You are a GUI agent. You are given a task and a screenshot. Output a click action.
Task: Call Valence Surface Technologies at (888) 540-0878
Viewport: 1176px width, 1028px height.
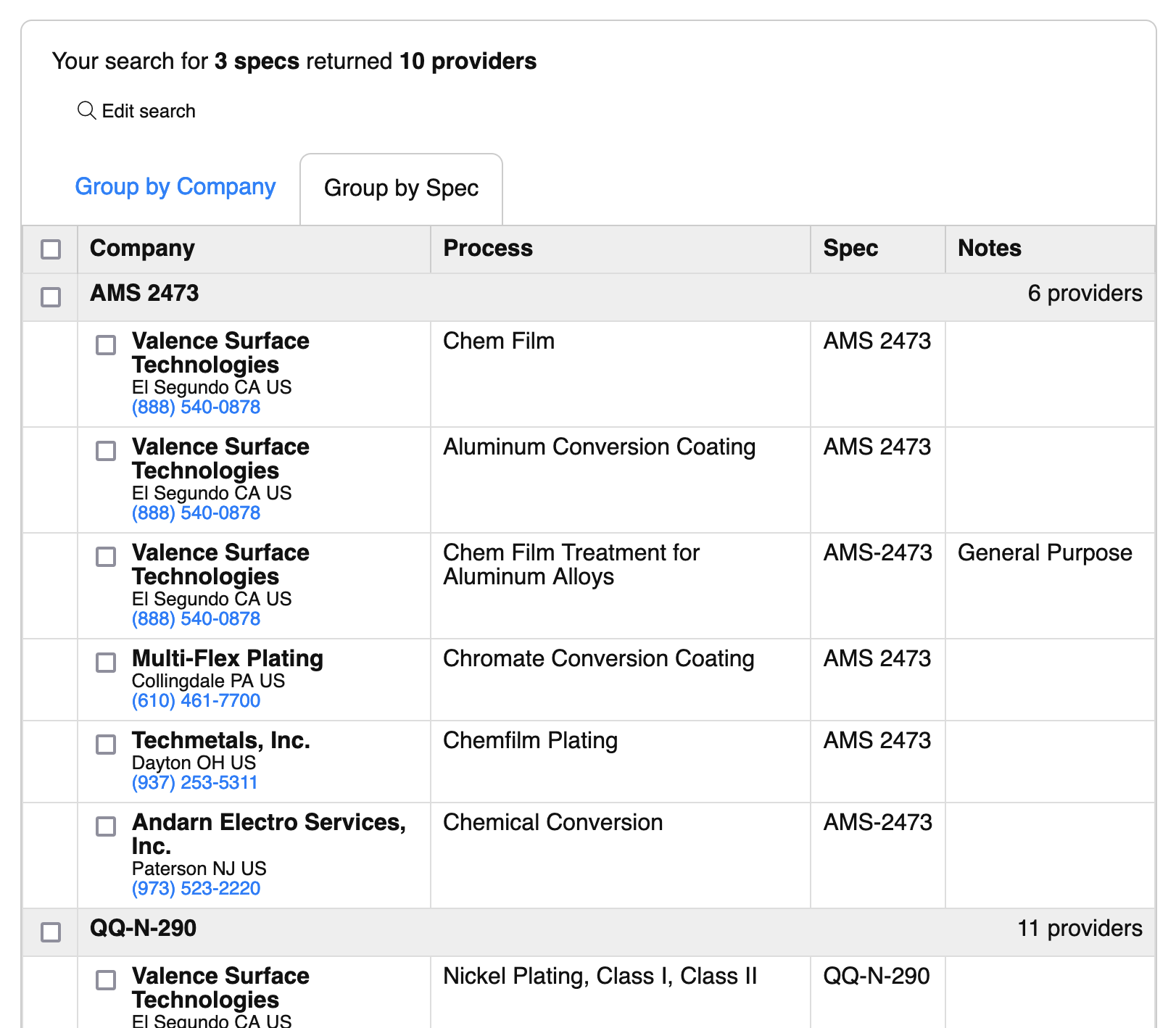click(x=195, y=407)
